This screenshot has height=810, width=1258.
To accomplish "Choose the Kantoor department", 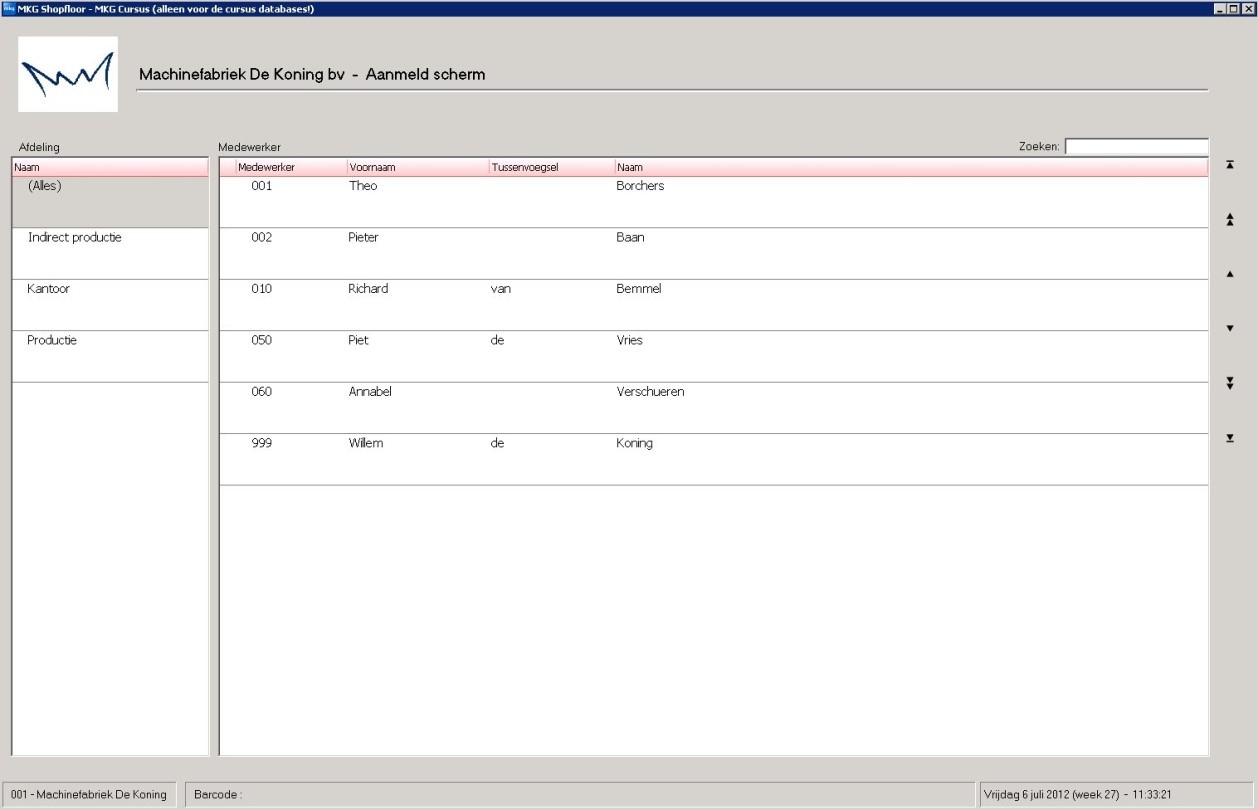I will 110,305.
